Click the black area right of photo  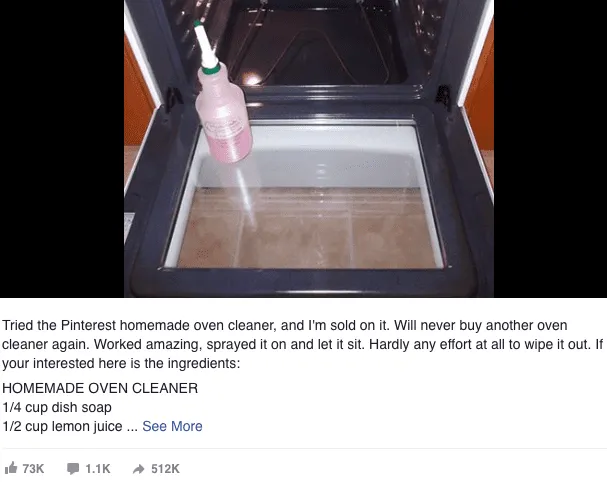point(550,149)
